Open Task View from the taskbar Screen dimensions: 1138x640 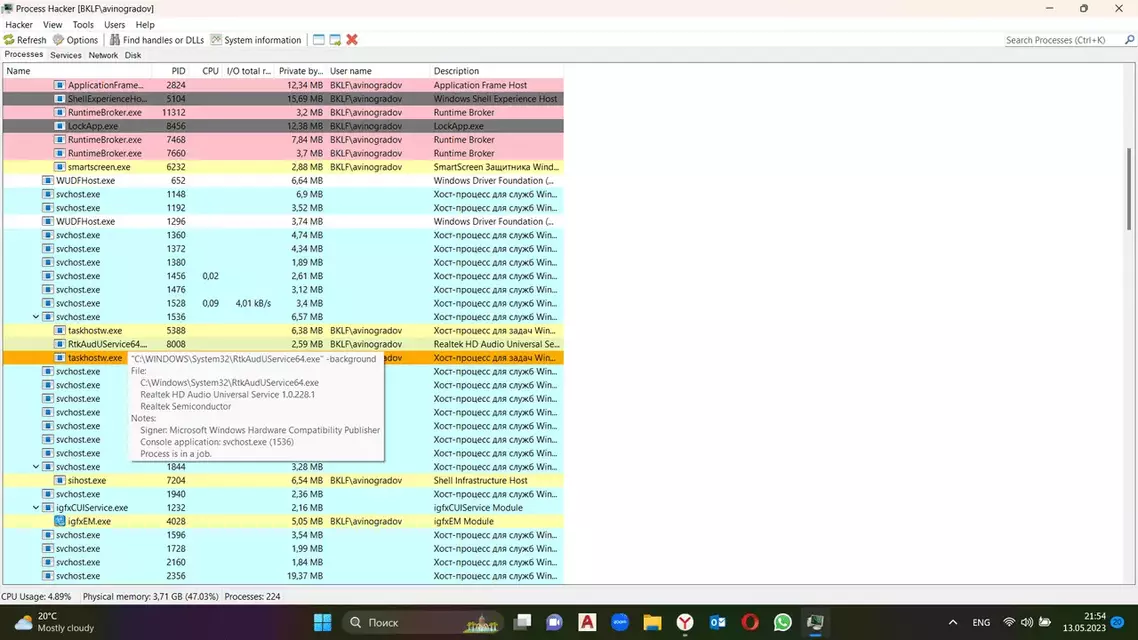click(x=522, y=623)
